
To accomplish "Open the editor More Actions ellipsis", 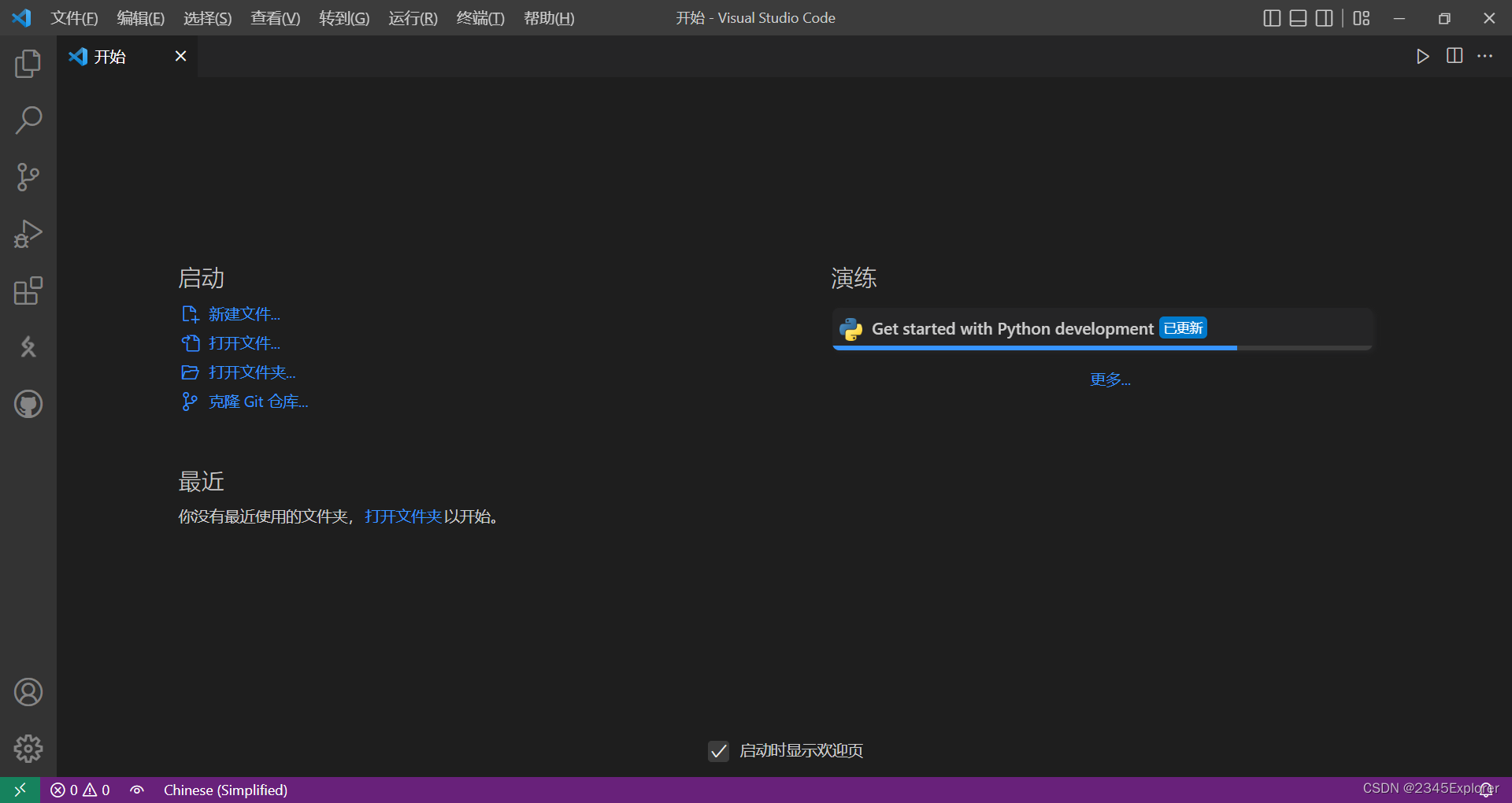I will point(1484,56).
